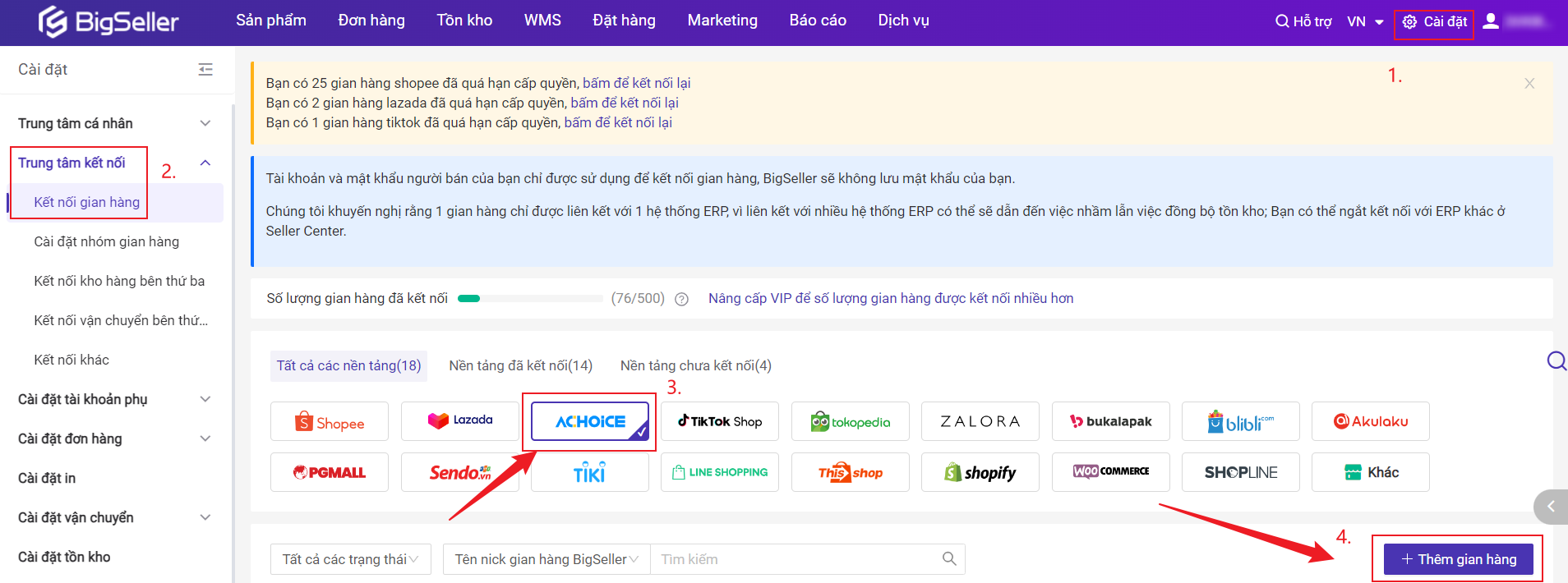Open the Marketing menu

722,21
